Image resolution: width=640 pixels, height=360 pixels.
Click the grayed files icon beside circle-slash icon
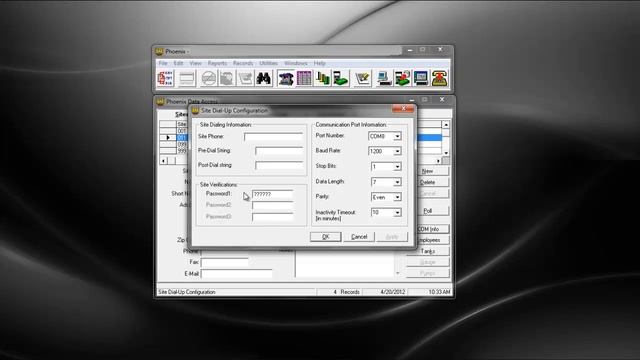point(227,78)
